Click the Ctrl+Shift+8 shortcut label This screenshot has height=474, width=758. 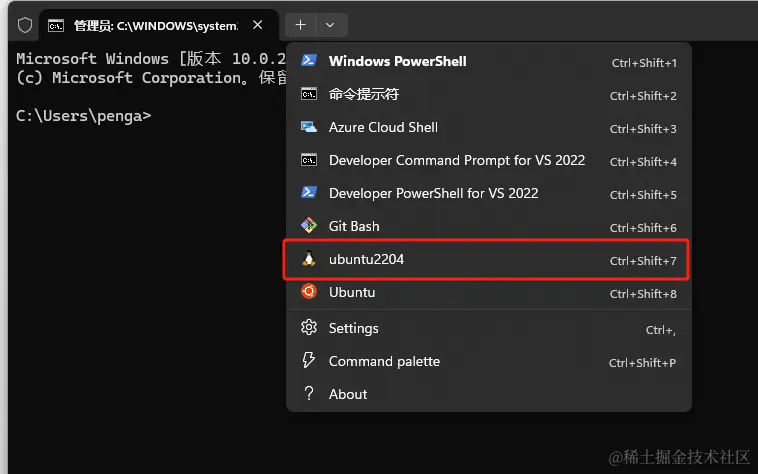point(643,294)
